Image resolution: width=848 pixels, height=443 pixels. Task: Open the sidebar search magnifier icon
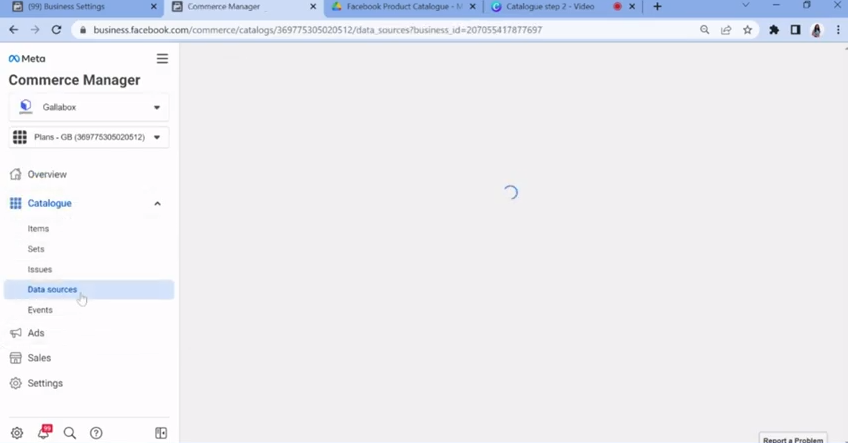(x=70, y=433)
